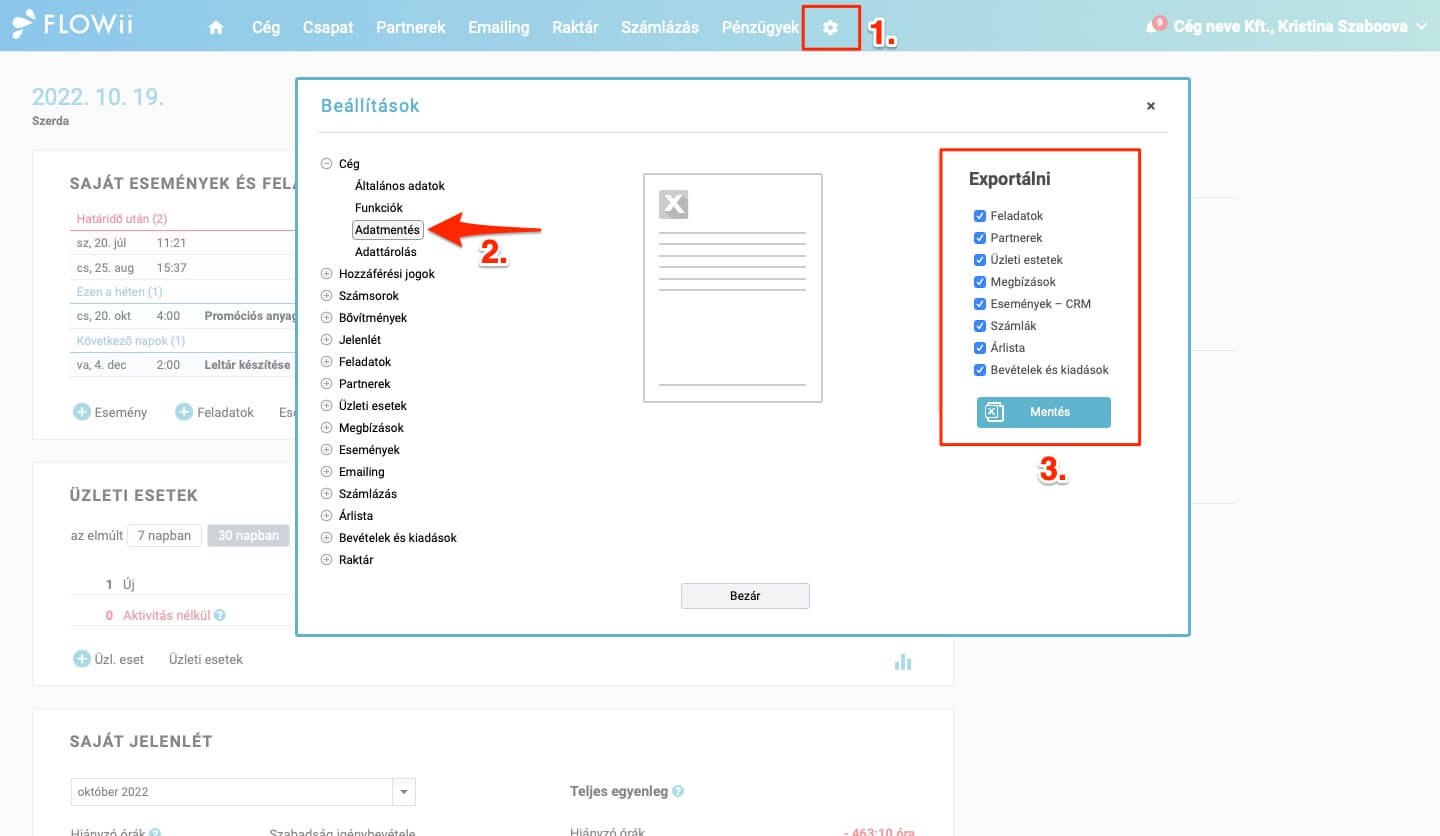1440x836 pixels.
Task: Select the 7 napban filter button
Action: click(x=165, y=535)
